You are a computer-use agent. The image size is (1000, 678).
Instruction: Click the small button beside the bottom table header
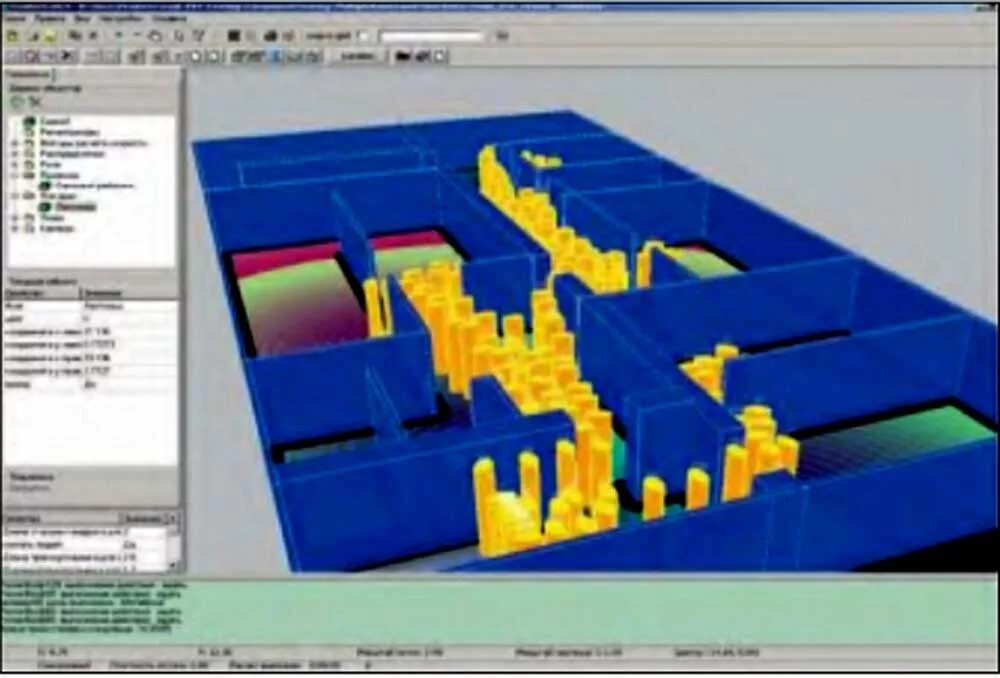pos(172,519)
